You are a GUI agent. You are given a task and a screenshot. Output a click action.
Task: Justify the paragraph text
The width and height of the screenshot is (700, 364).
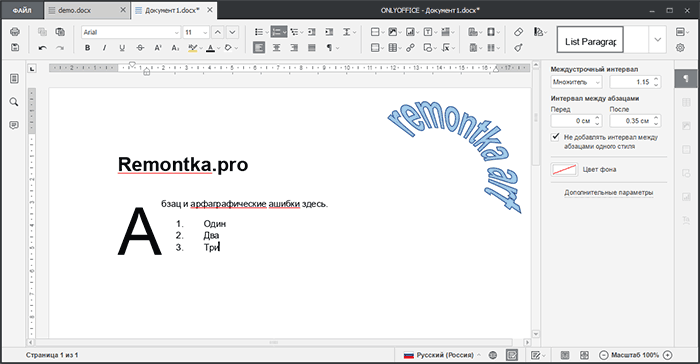click(x=312, y=48)
